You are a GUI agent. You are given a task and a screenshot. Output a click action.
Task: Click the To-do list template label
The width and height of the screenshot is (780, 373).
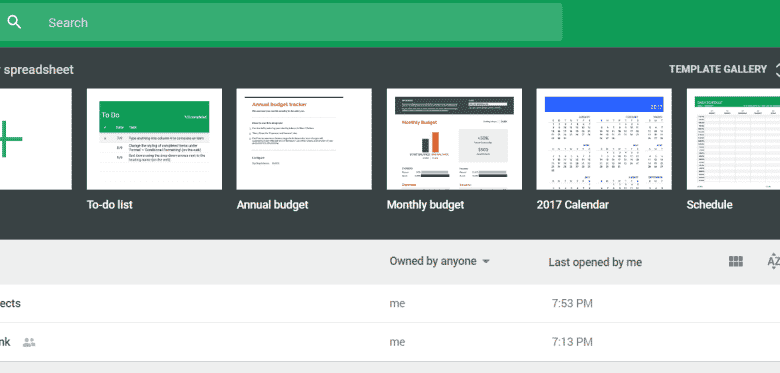109,204
